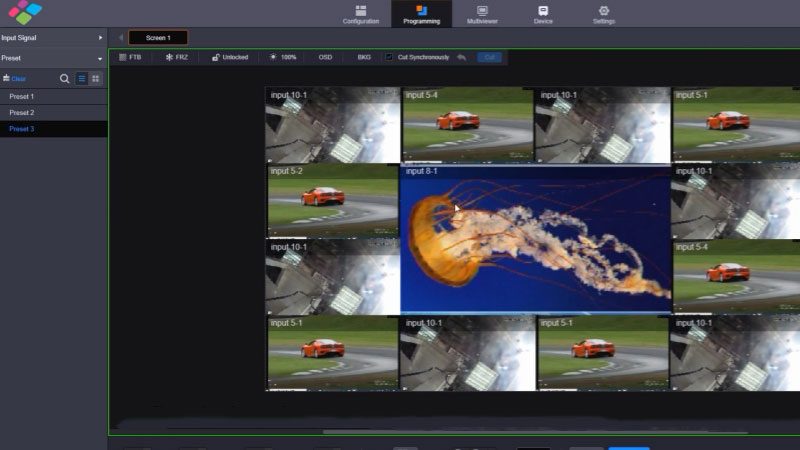The image size is (800, 450).
Task: Click the horizontal scrollbar under the canvas
Action: (536, 432)
